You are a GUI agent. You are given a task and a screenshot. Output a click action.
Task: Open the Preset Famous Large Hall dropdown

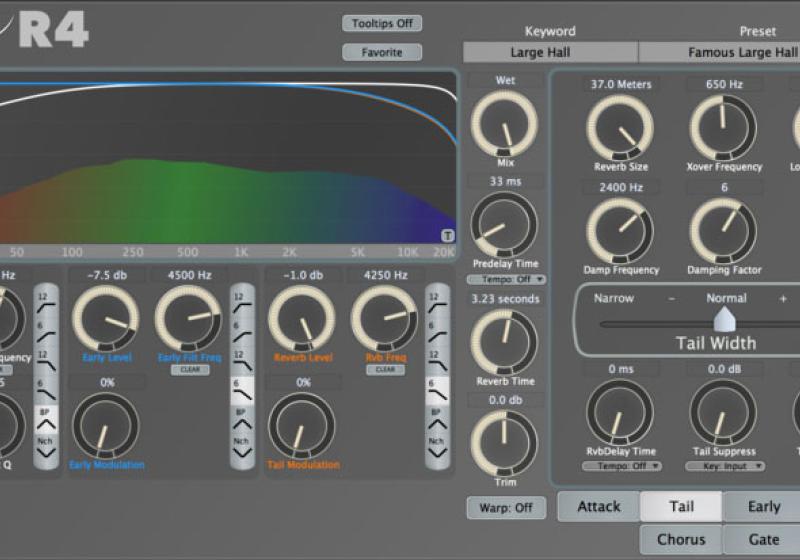(x=719, y=53)
